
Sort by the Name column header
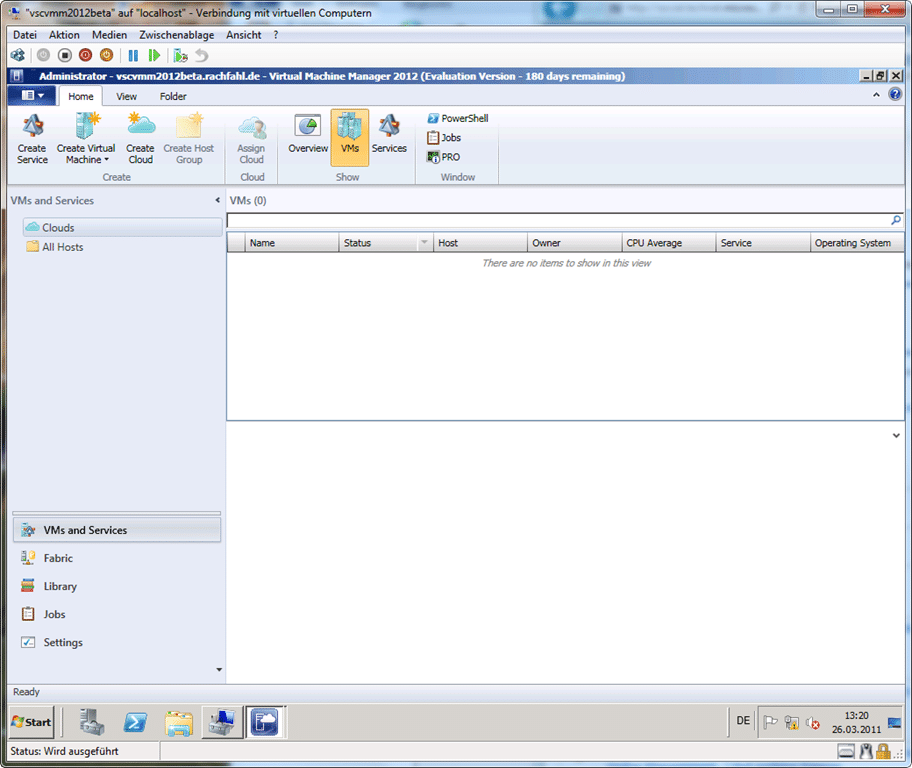click(x=291, y=243)
